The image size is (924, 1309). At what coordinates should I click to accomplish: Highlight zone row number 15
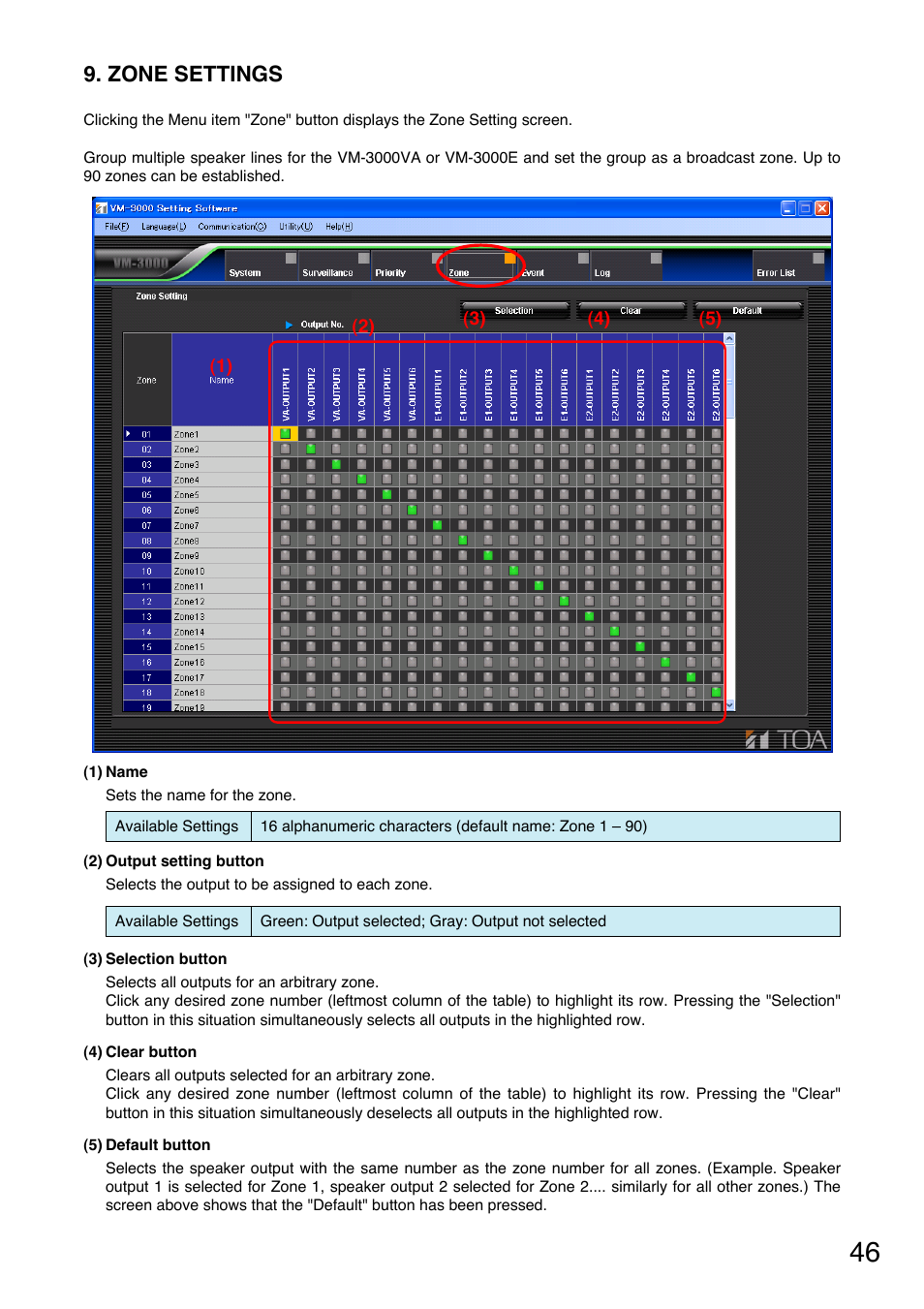(147, 646)
